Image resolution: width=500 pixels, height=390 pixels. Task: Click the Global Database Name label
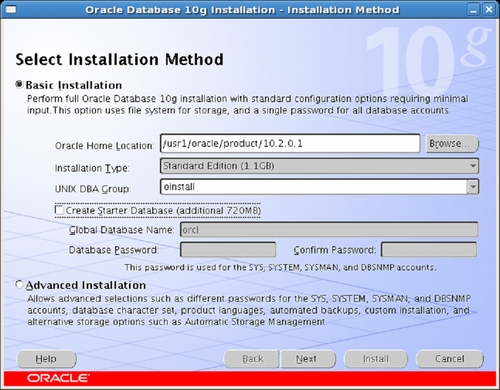121,230
